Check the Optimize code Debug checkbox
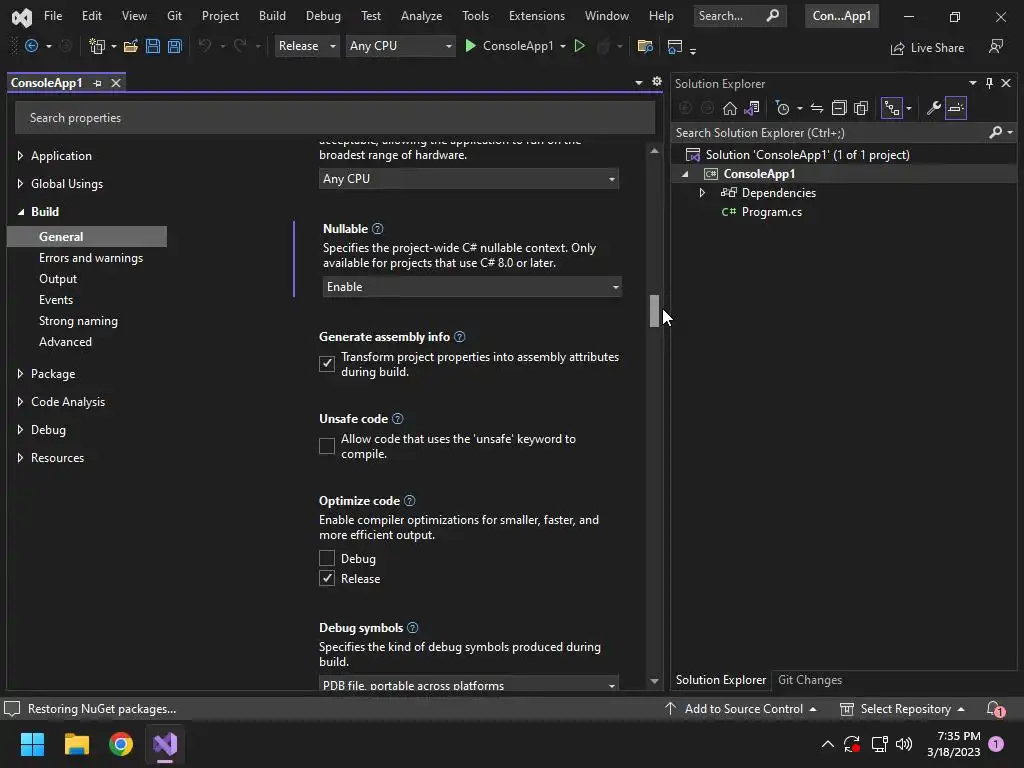Viewport: 1024px width, 768px height. (327, 558)
